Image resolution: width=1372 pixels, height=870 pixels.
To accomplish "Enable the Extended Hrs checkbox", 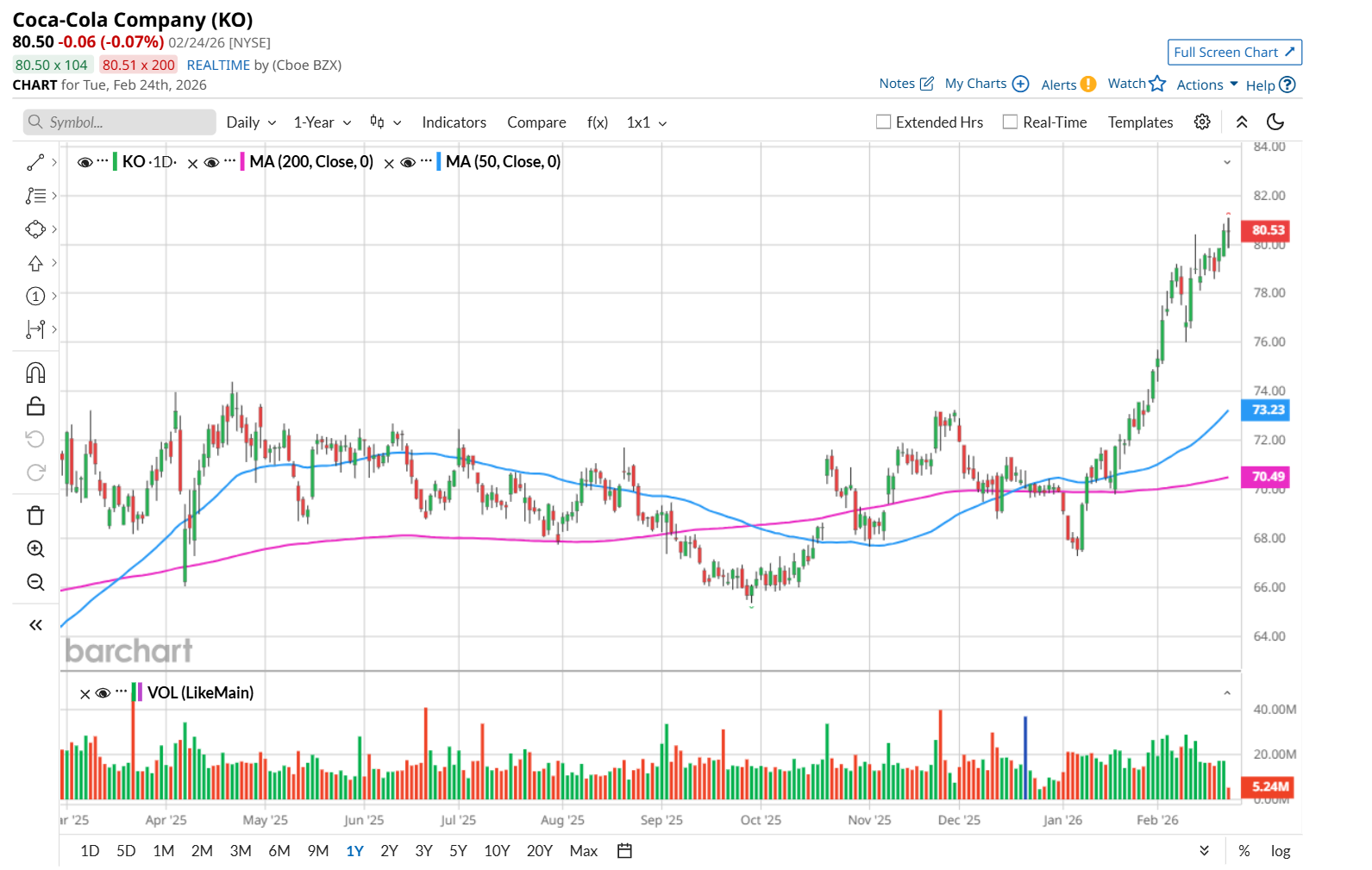I will (884, 122).
